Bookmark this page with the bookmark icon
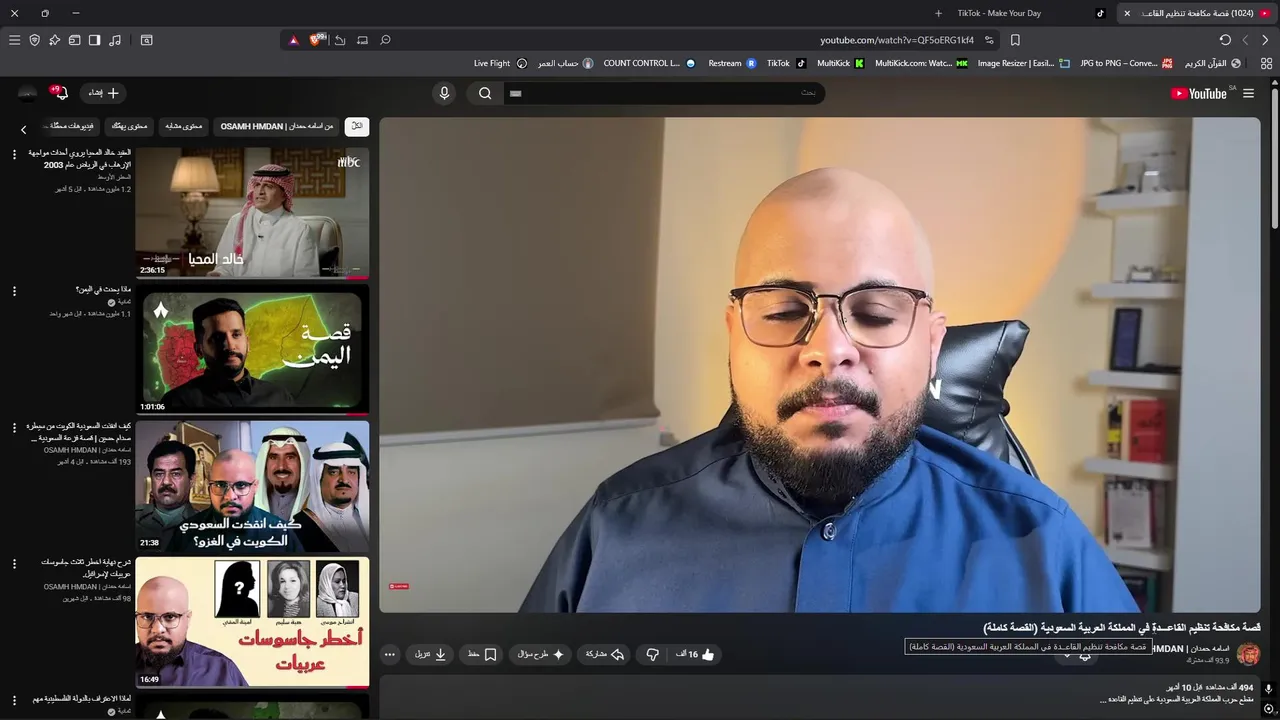This screenshot has width=1280, height=720. [1015, 40]
